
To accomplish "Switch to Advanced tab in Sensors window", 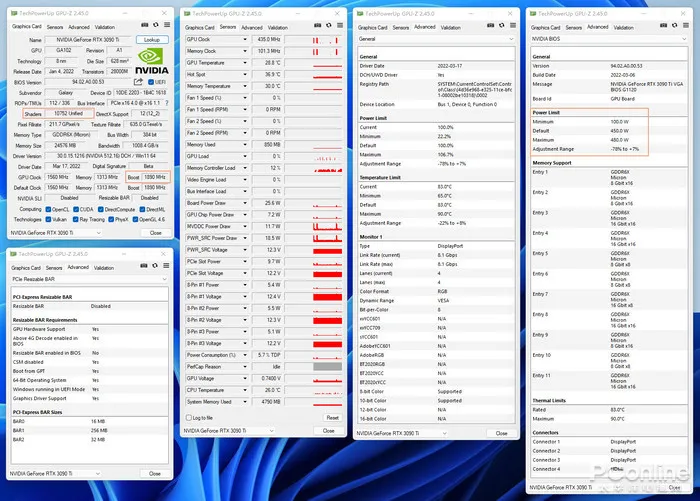I will [252, 28].
